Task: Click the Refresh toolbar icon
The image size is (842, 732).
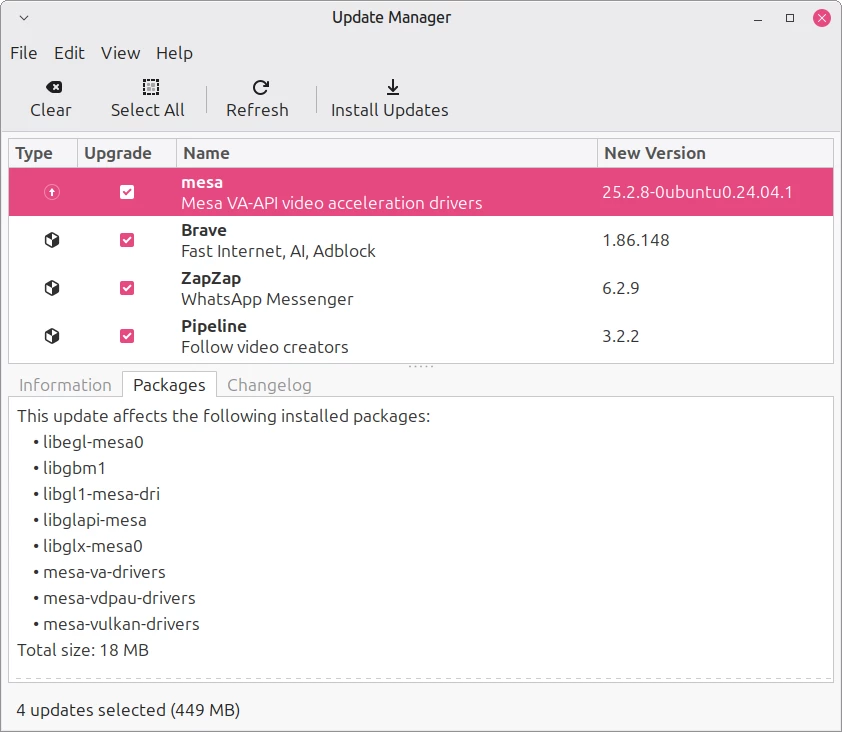Action: (x=260, y=87)
